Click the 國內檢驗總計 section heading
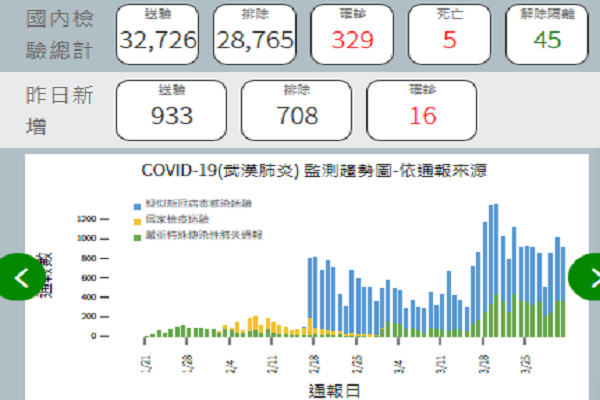 pyautogui.click(x=59, y=34)
